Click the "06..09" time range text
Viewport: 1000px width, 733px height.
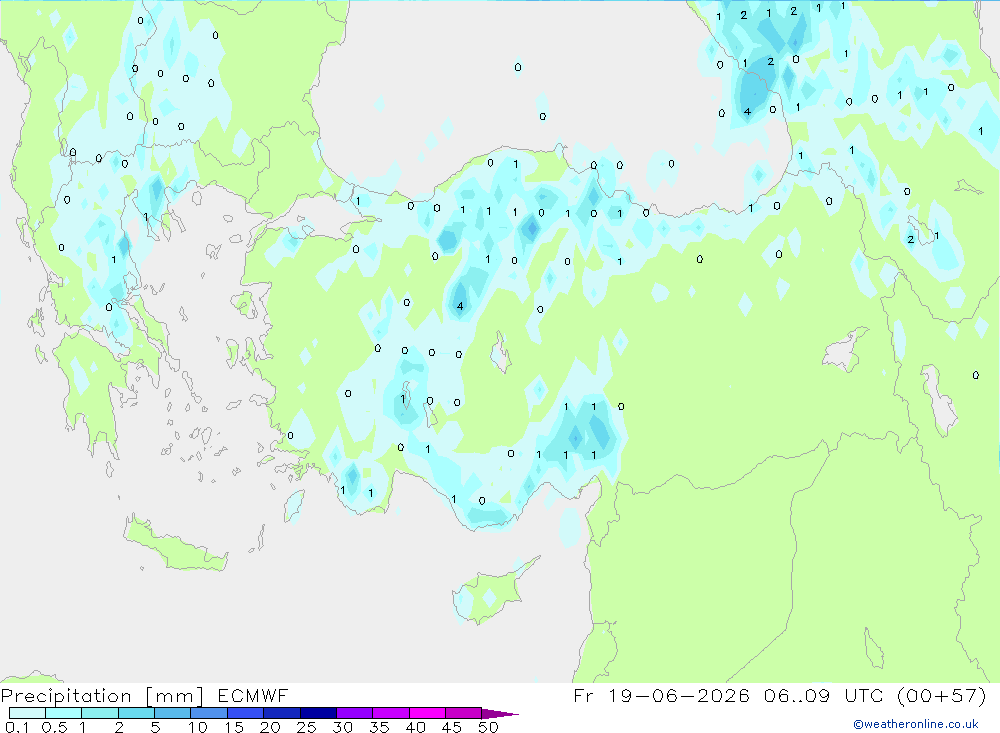[797, 695]
